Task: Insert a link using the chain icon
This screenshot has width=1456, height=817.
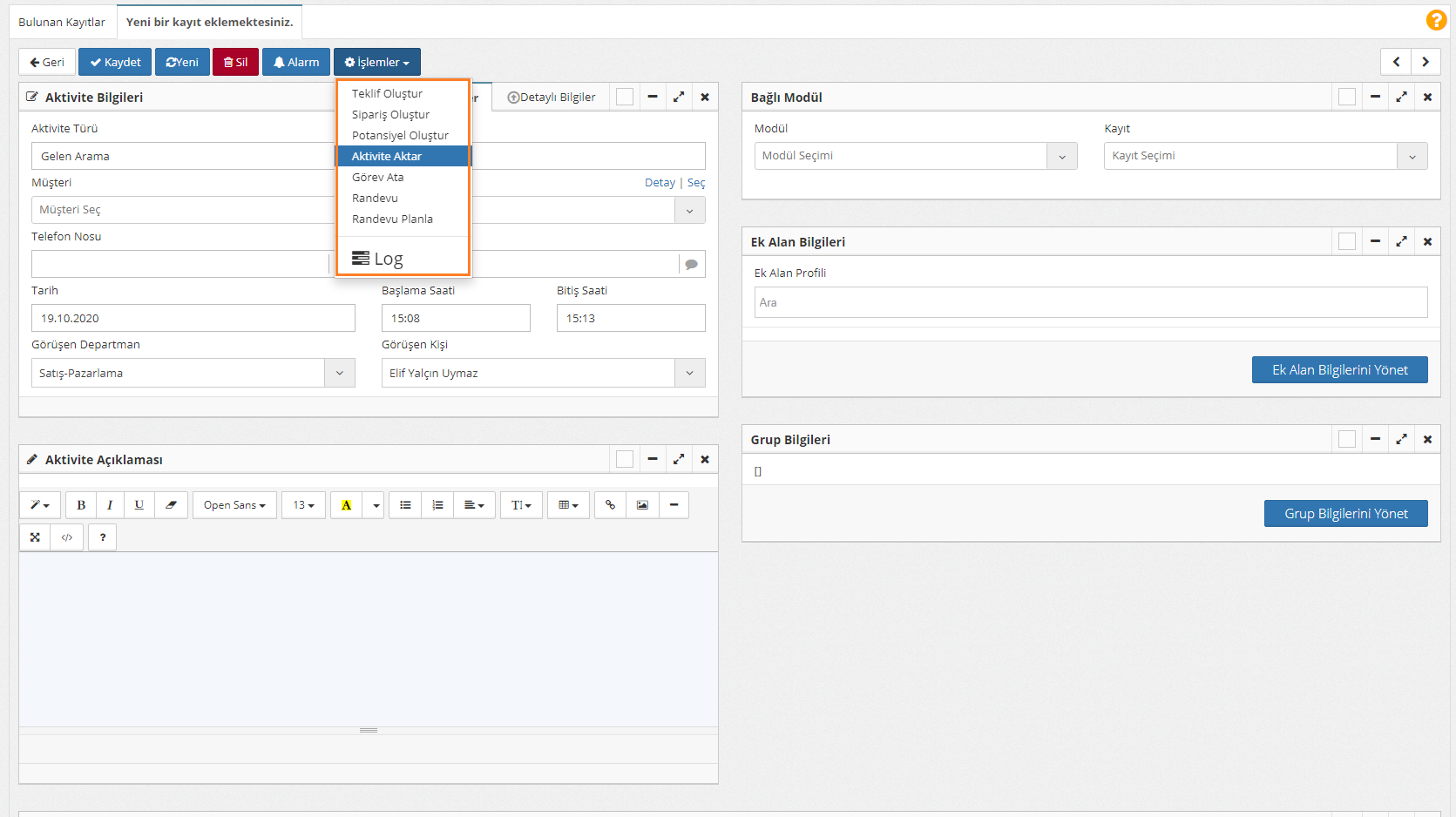Action: click(610, 505)
